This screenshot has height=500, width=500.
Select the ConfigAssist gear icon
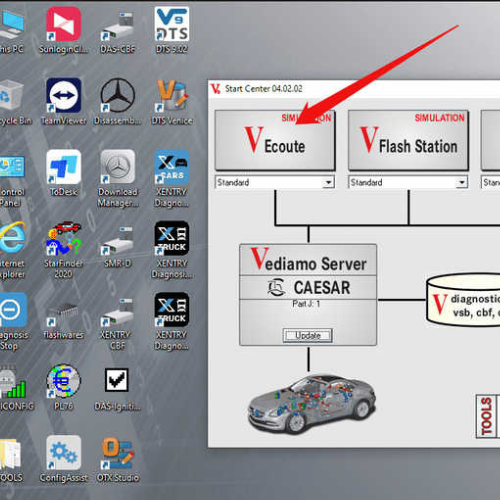tap(64, 459)
